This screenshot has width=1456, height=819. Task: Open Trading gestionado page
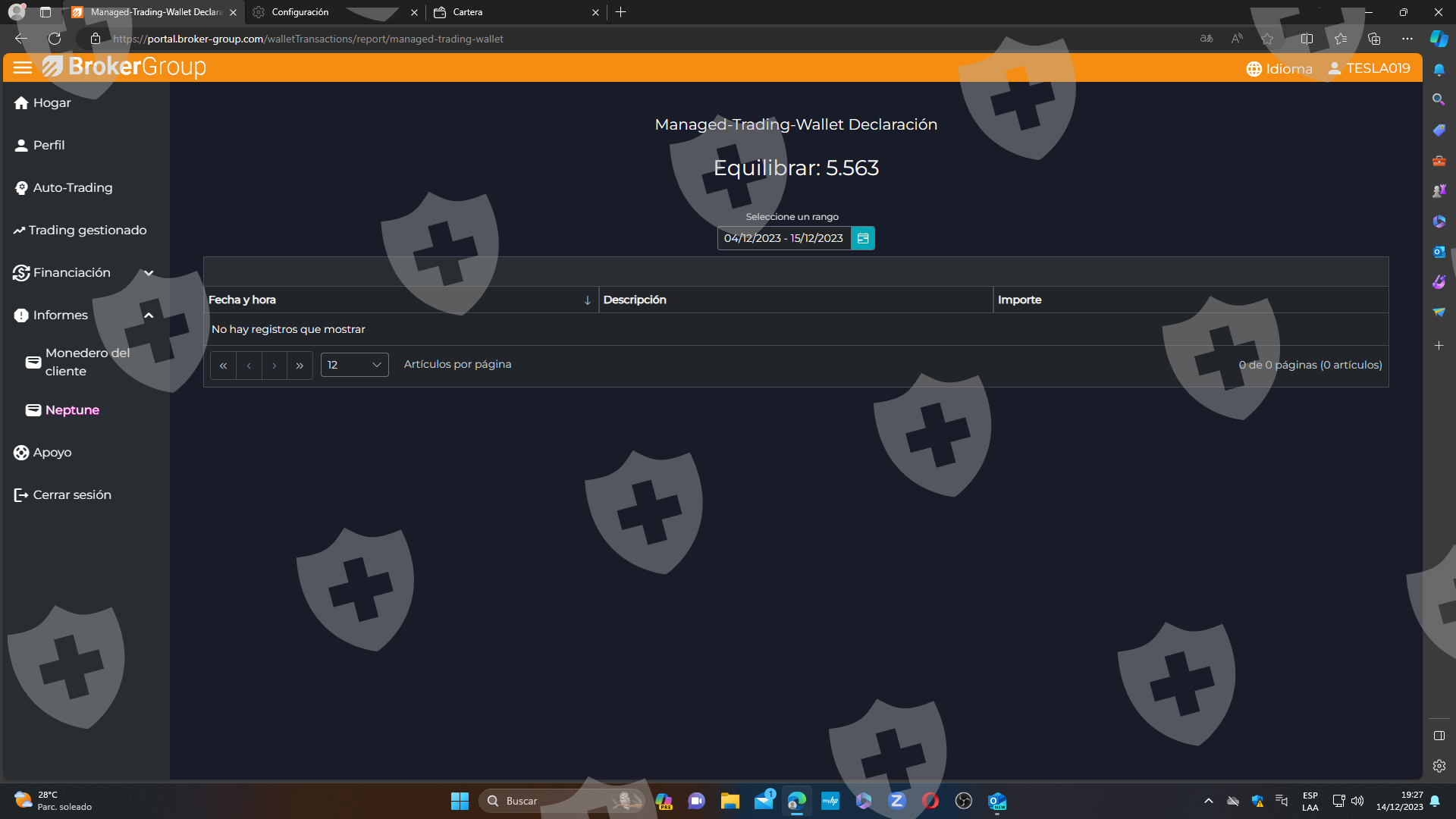click(87, 231)
